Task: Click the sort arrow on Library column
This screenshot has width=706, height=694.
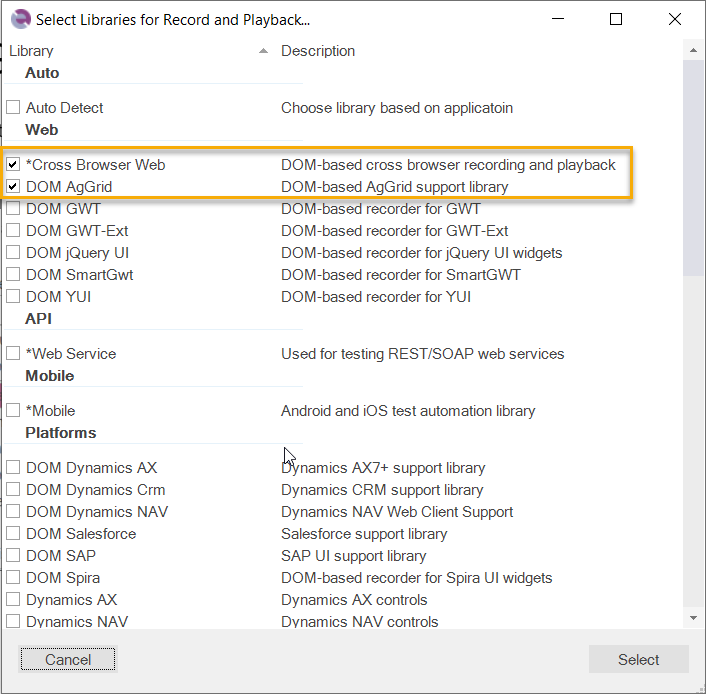Action: tap(263, 51)
